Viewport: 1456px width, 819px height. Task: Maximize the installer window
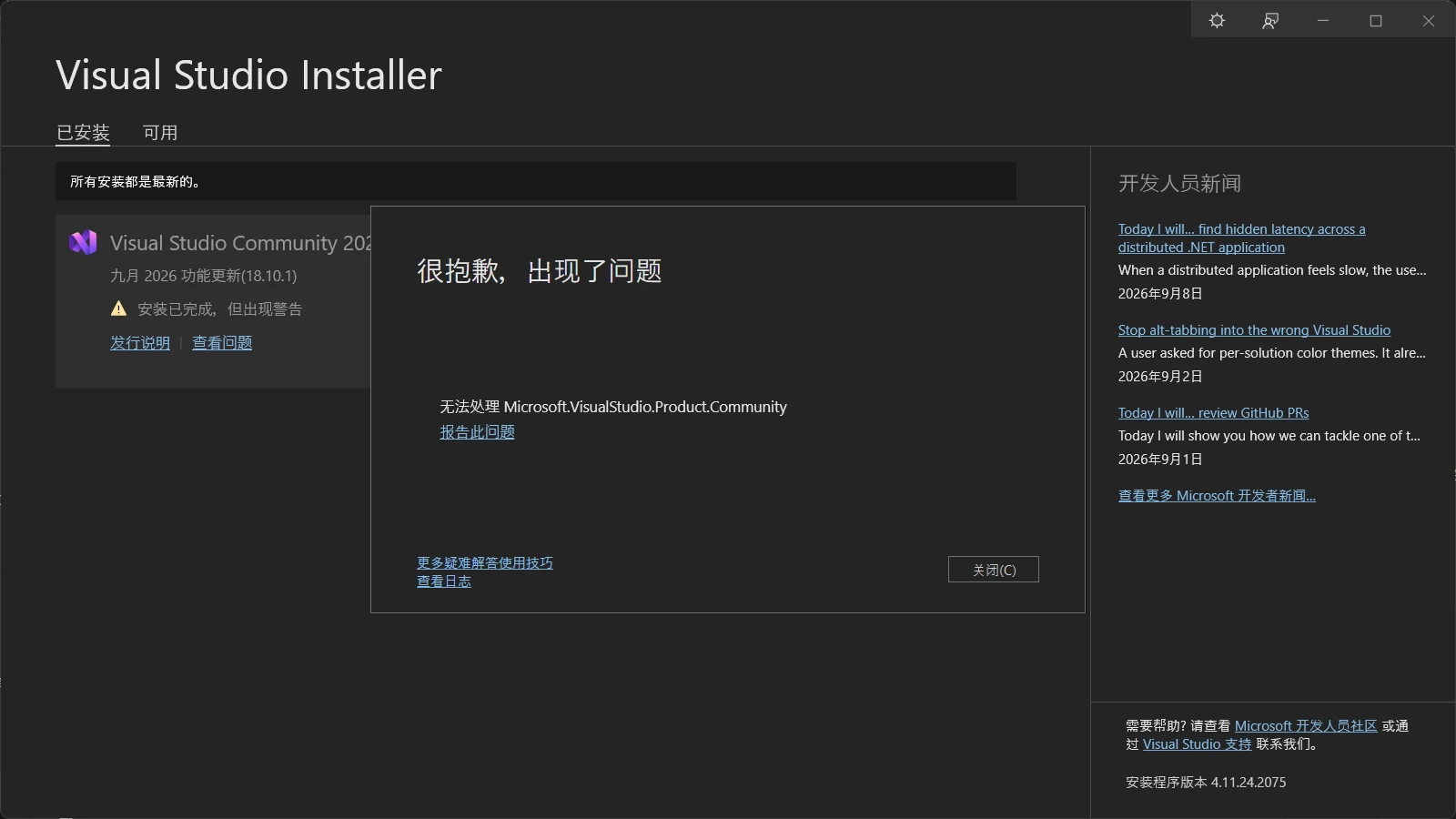tap(1376, 20)
